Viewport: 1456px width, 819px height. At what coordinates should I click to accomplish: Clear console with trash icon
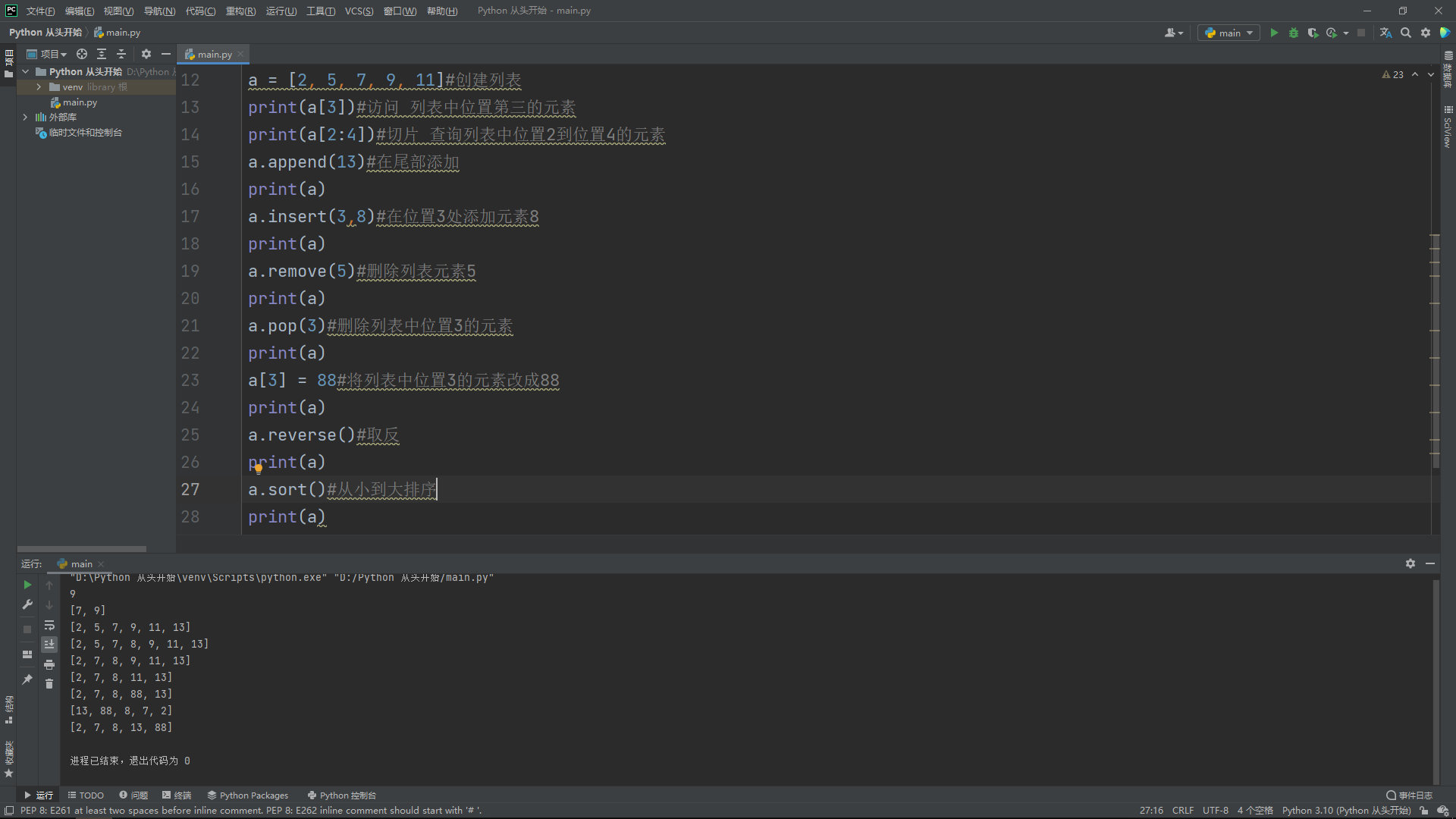tap(49, 684)
